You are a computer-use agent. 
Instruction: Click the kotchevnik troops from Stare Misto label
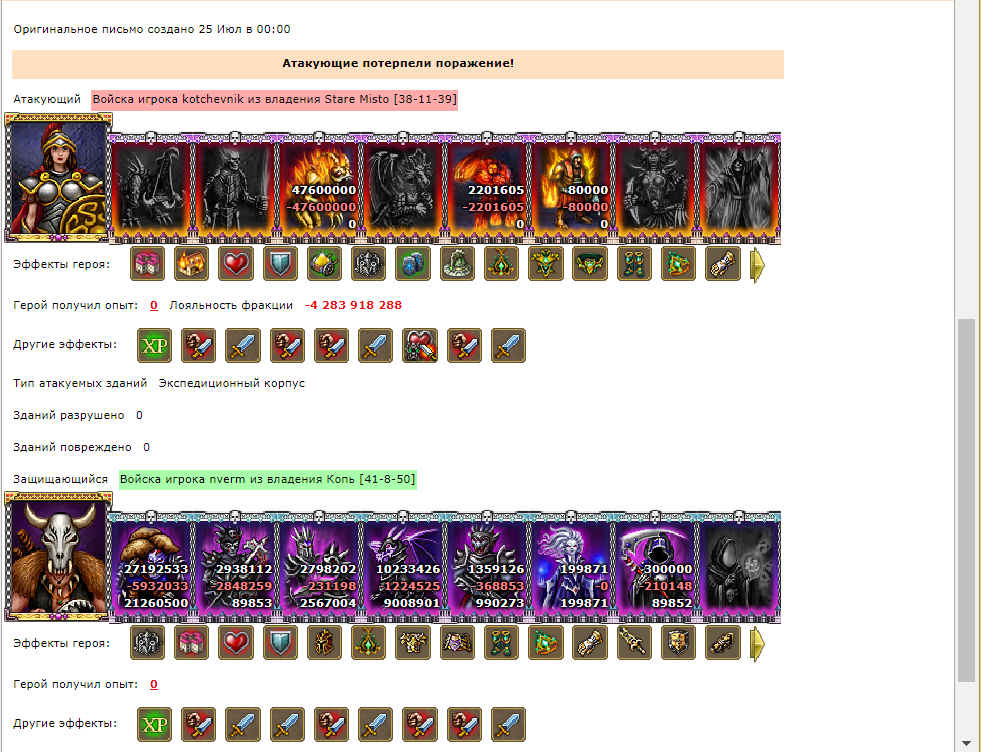[275, 99]
